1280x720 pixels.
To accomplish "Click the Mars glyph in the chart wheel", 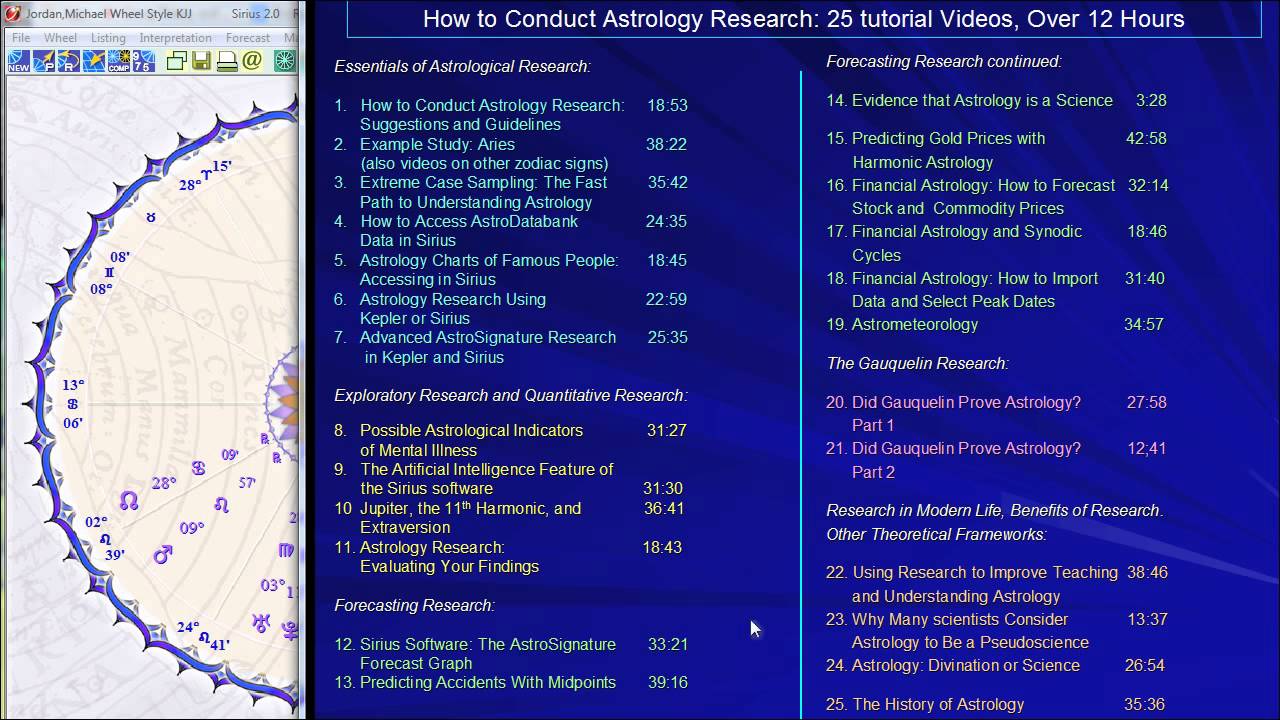I will click(163, 553).
